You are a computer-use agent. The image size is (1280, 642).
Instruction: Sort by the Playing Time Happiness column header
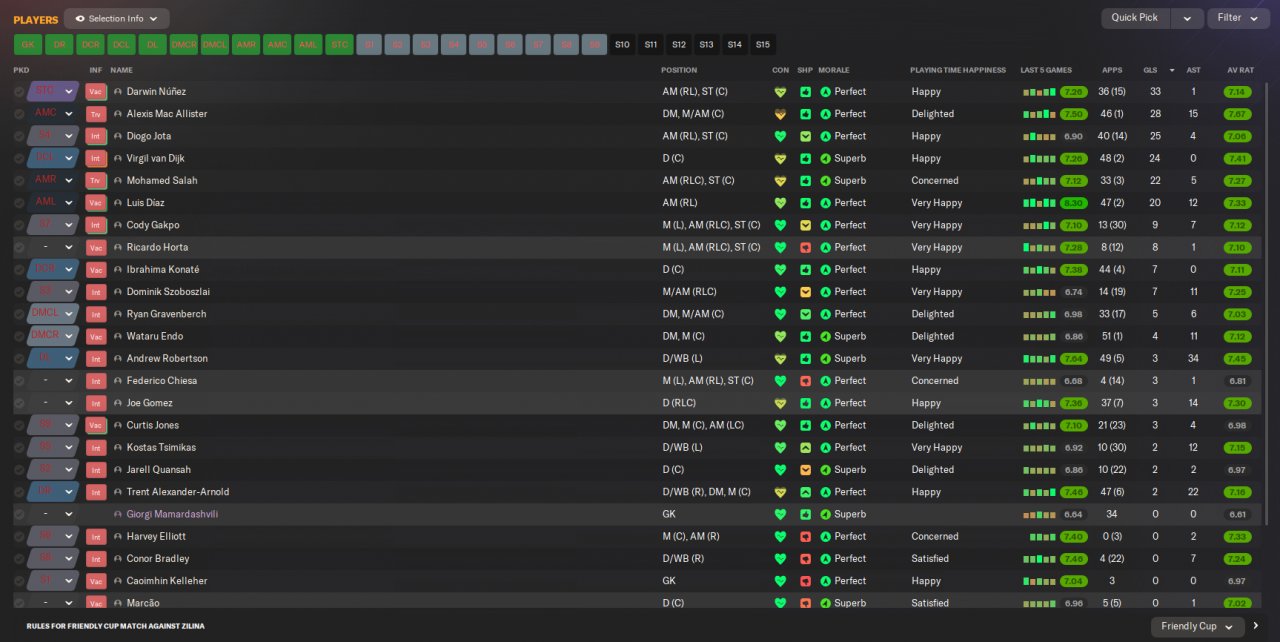[x=957, y=70]
